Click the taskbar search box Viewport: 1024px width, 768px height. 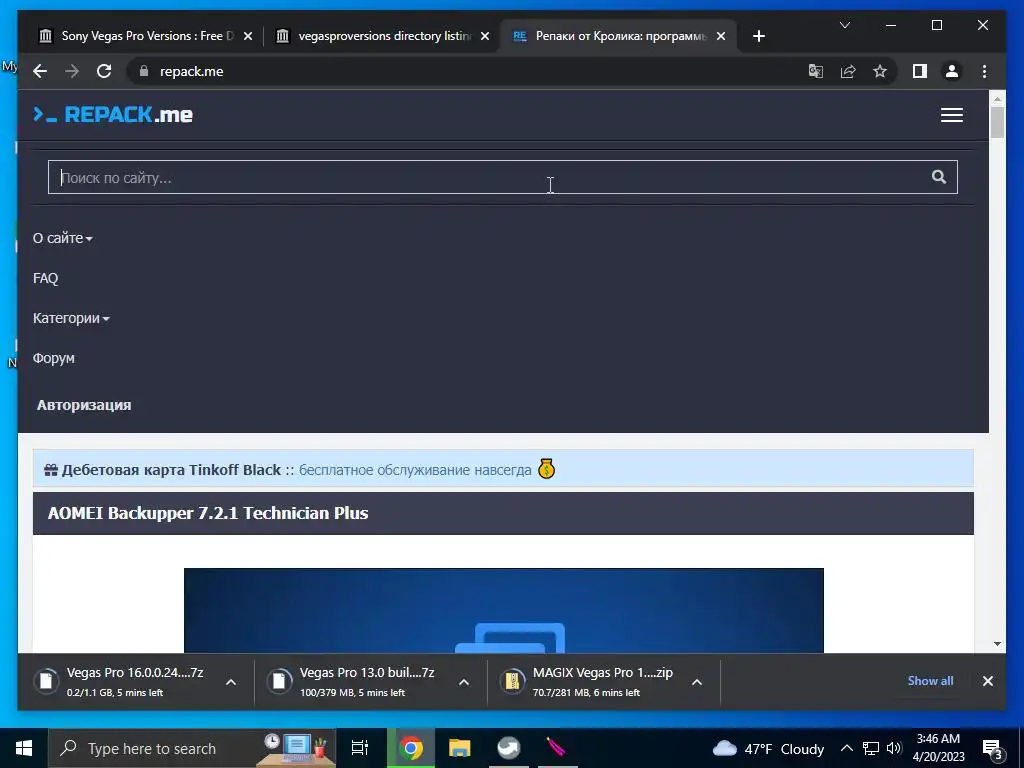[192, 748]
